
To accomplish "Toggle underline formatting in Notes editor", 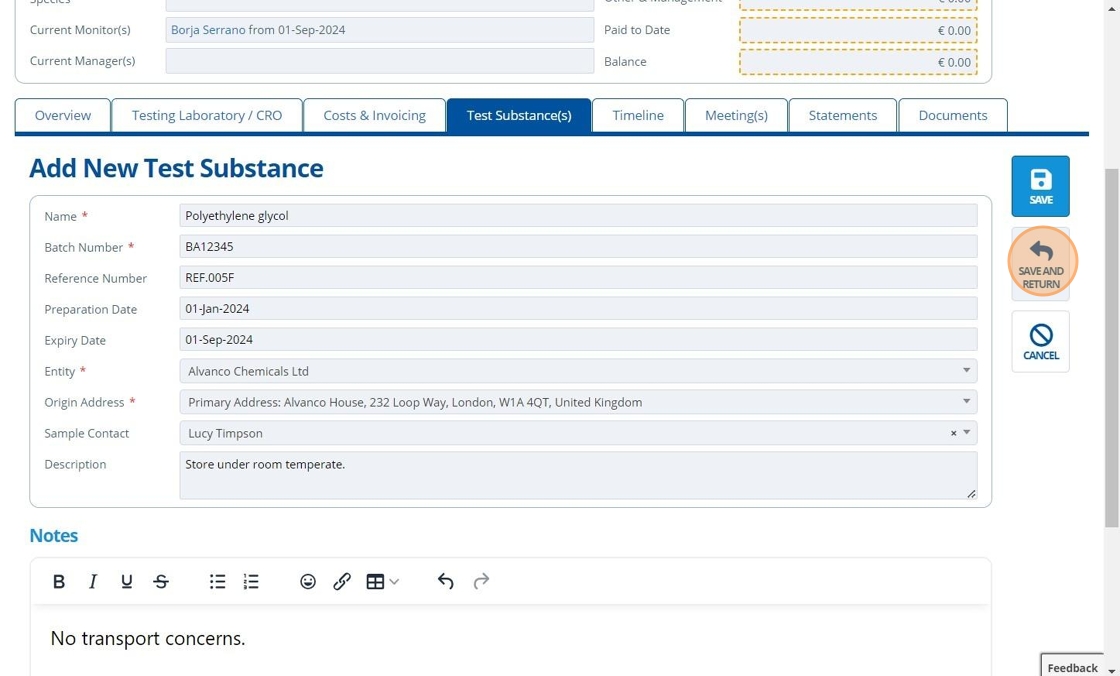I will tap(126, 582).
